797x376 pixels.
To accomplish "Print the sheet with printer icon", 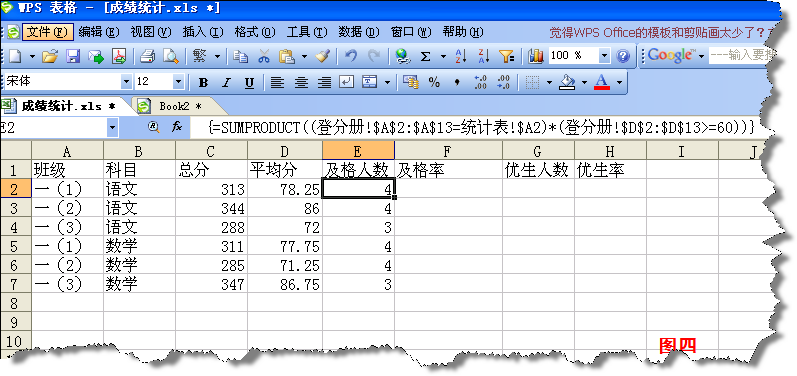I will coord(147,56).
